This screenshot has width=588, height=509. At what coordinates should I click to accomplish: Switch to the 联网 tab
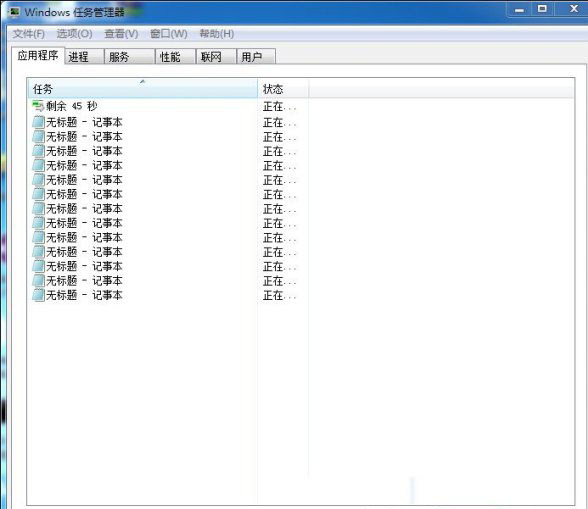[x=216, y=57]
